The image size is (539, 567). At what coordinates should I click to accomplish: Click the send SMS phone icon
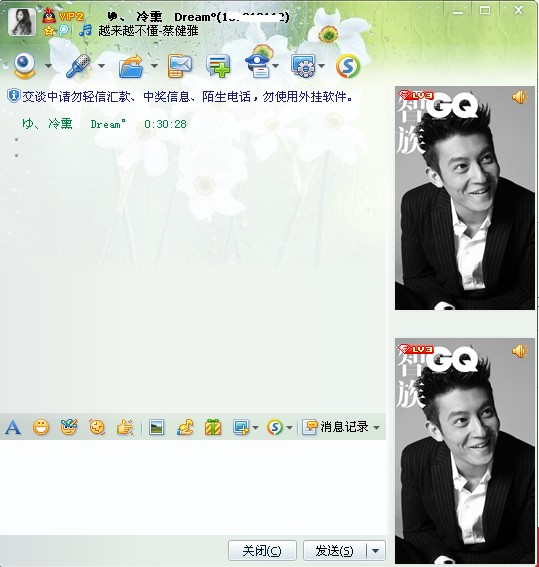coord(179,66)
